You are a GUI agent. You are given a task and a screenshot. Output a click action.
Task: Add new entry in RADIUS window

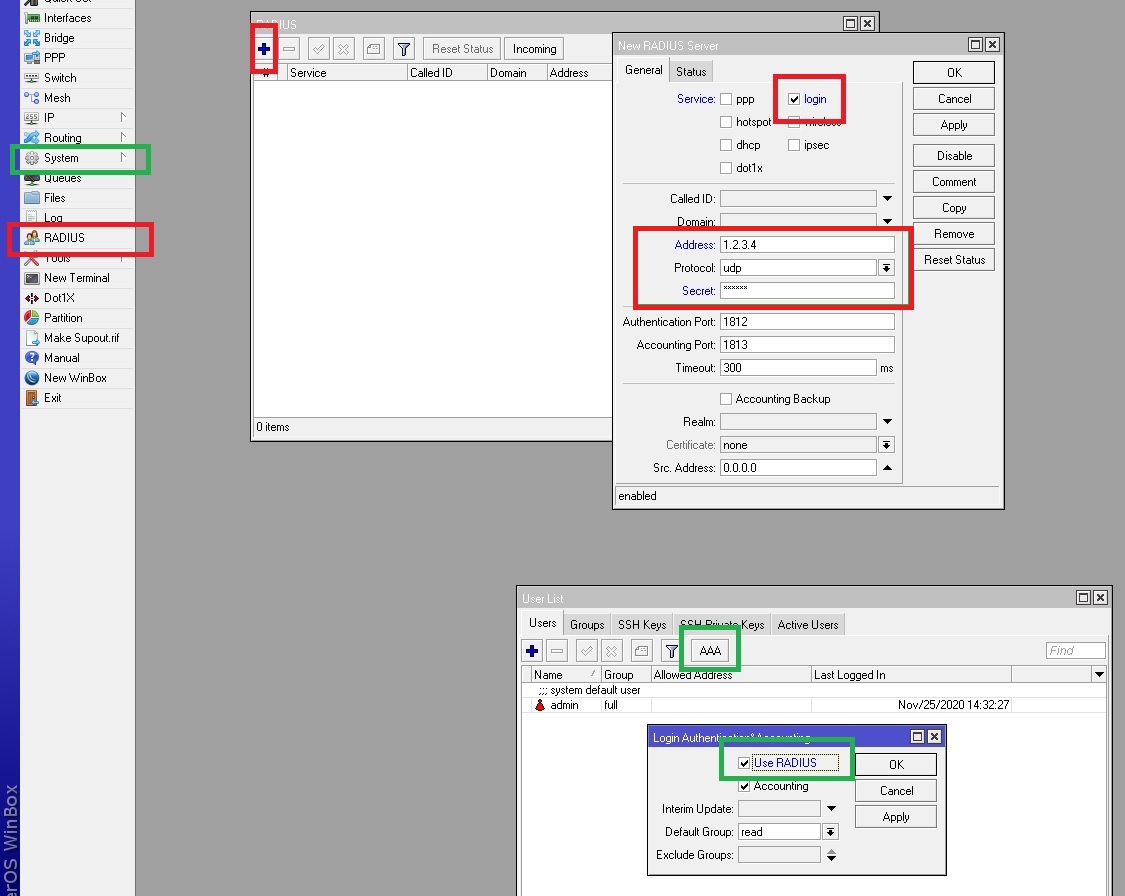point(264,49)
